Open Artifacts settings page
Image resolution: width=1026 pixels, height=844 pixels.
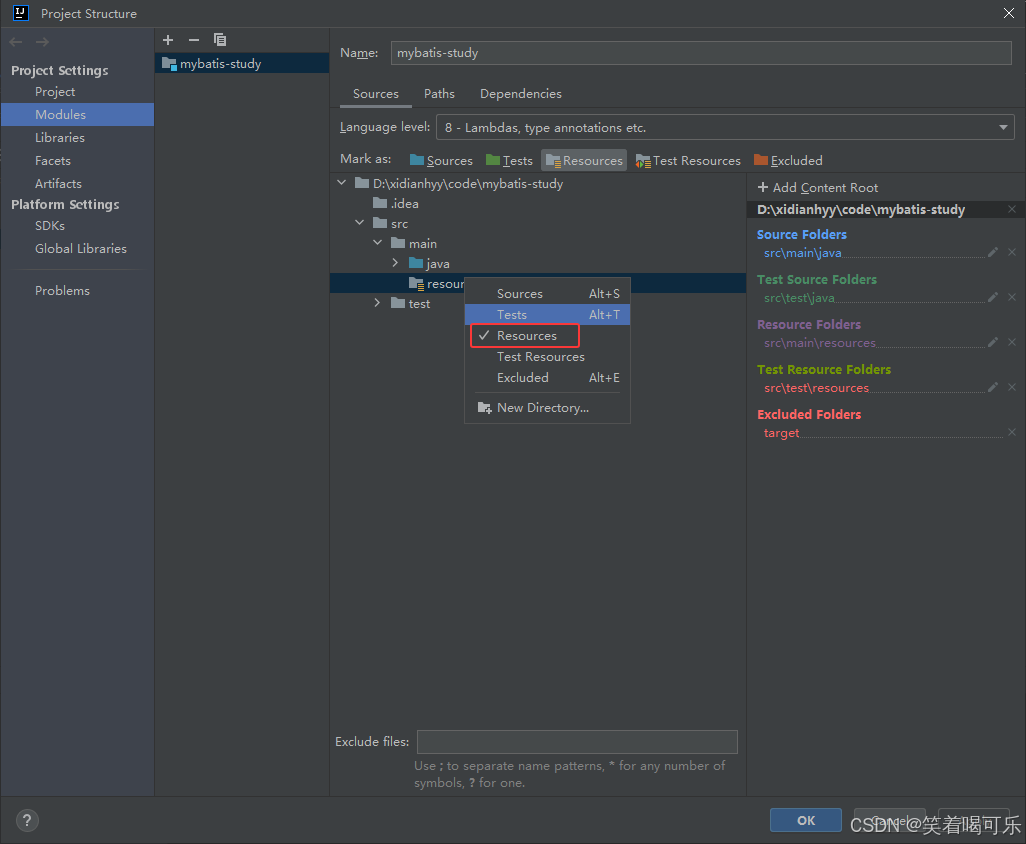coord(77,183)
